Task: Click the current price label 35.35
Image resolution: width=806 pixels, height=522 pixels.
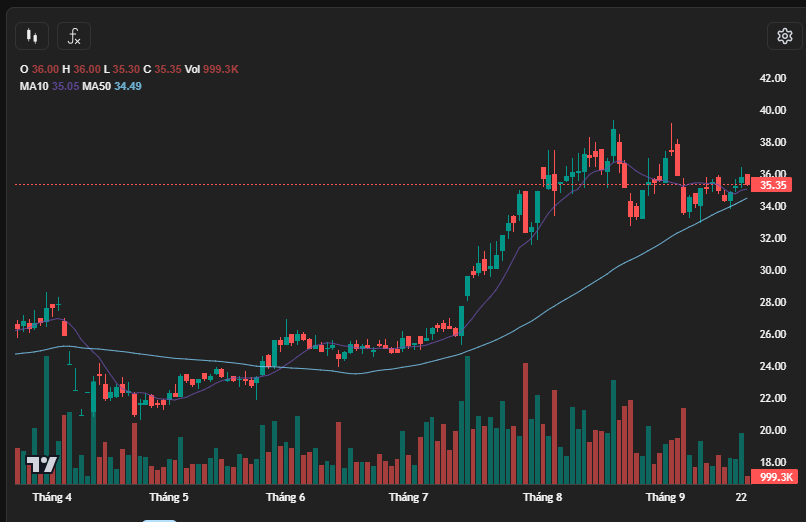Action: pos(774,185)
